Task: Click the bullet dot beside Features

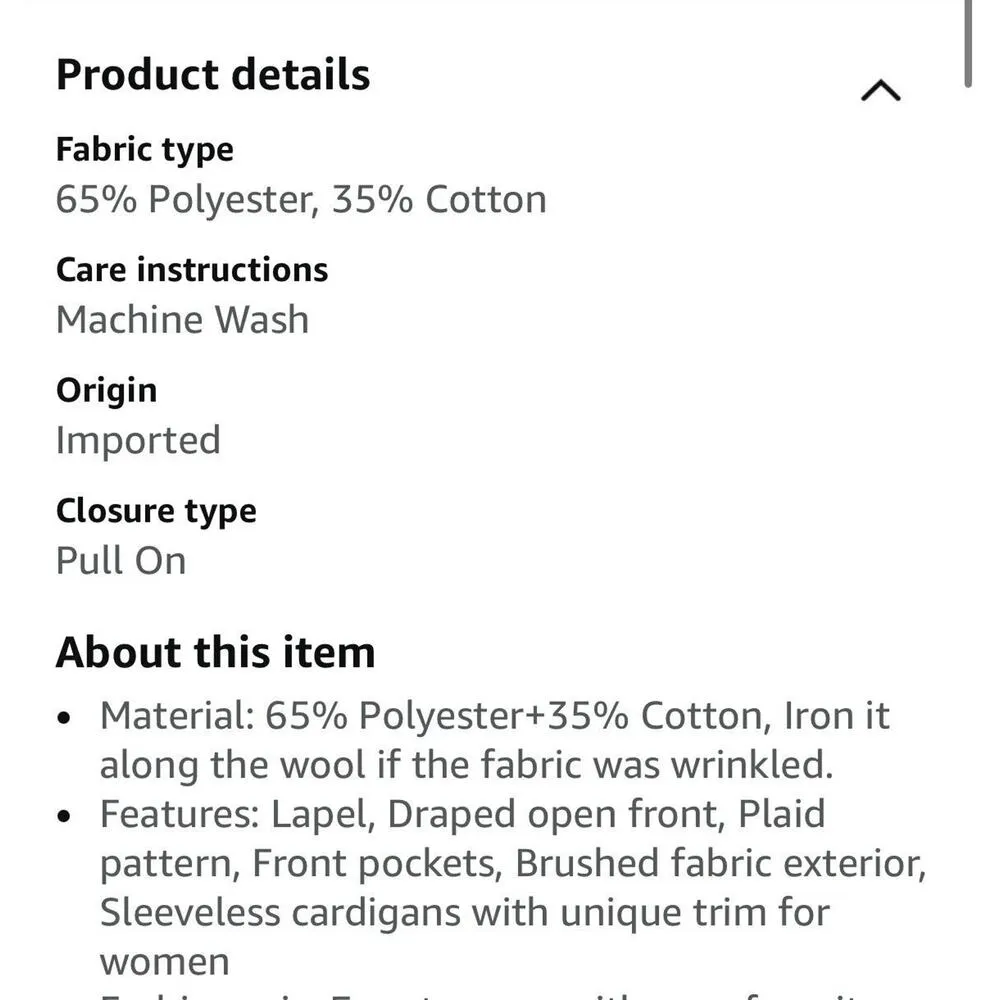Action: click(x=65, y=816)
